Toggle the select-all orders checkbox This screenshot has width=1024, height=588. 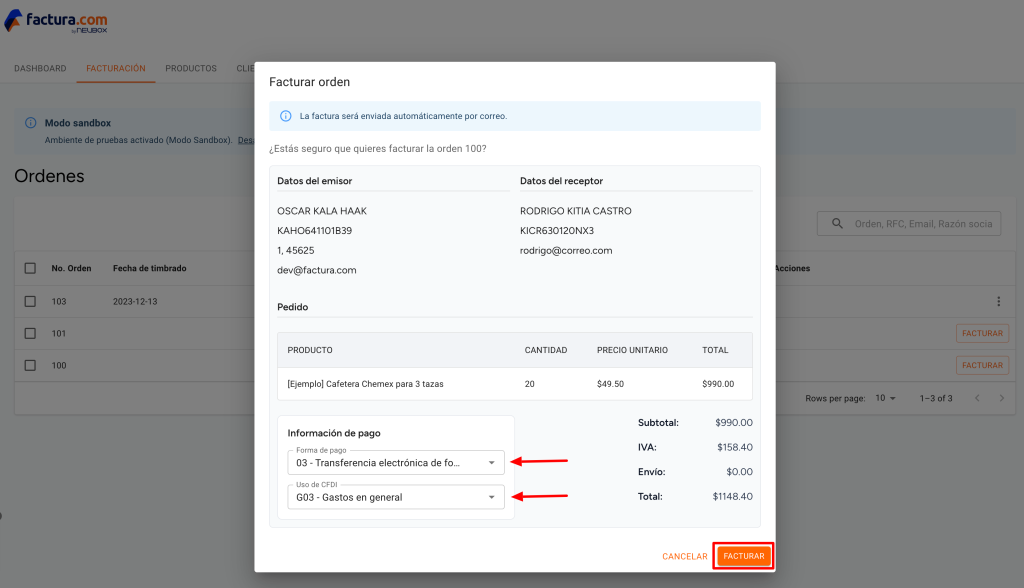[30, 269]
